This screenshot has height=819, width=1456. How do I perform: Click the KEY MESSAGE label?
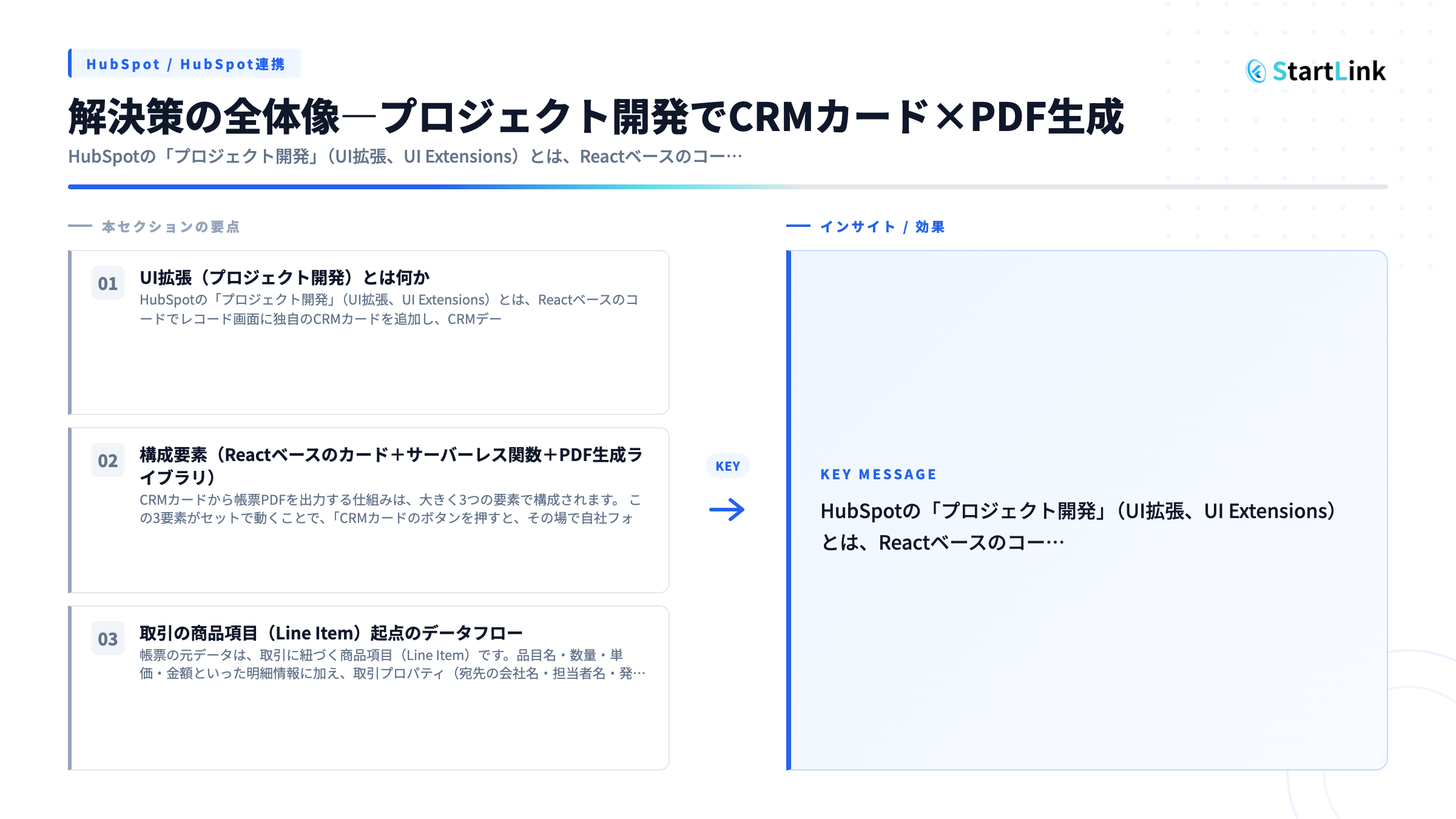click(878, 474)
